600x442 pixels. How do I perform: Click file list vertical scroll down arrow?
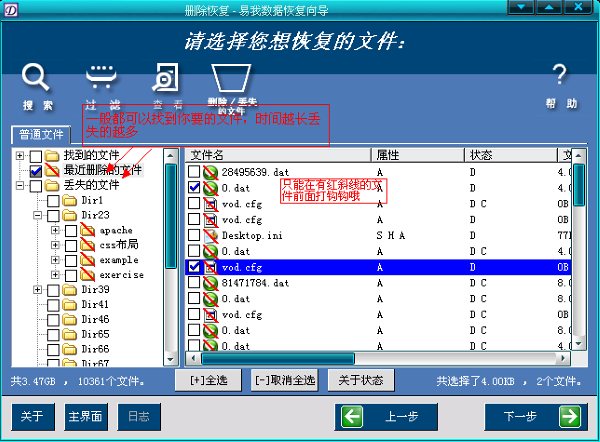(579, 343)
